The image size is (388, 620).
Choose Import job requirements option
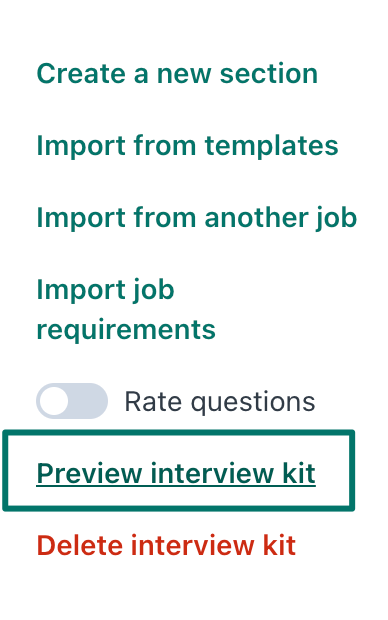126,309
